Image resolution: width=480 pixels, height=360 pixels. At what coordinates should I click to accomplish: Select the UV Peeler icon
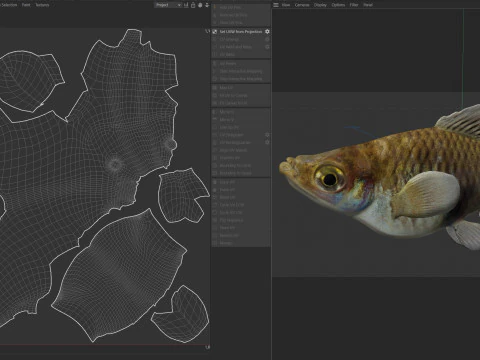pyautogui.click(x=215, y=63)
